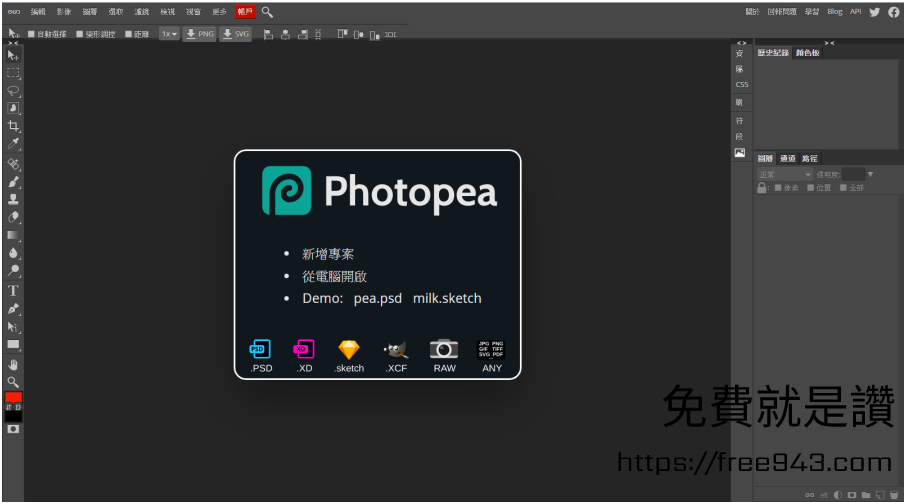Select the Rectangle Select marquee tool

click(13, 73)
